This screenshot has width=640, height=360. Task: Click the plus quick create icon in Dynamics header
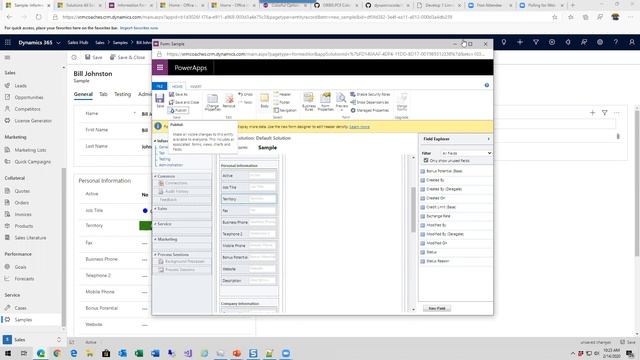tap(520, 42)
